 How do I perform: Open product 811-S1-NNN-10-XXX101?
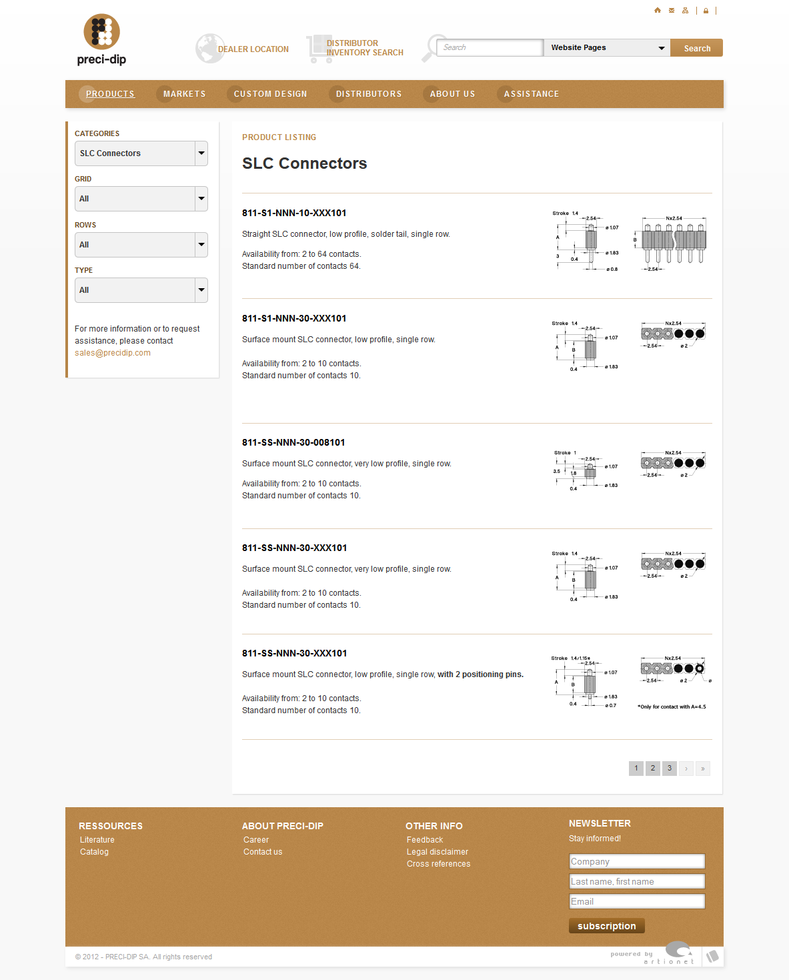click(x=294, y=212)
